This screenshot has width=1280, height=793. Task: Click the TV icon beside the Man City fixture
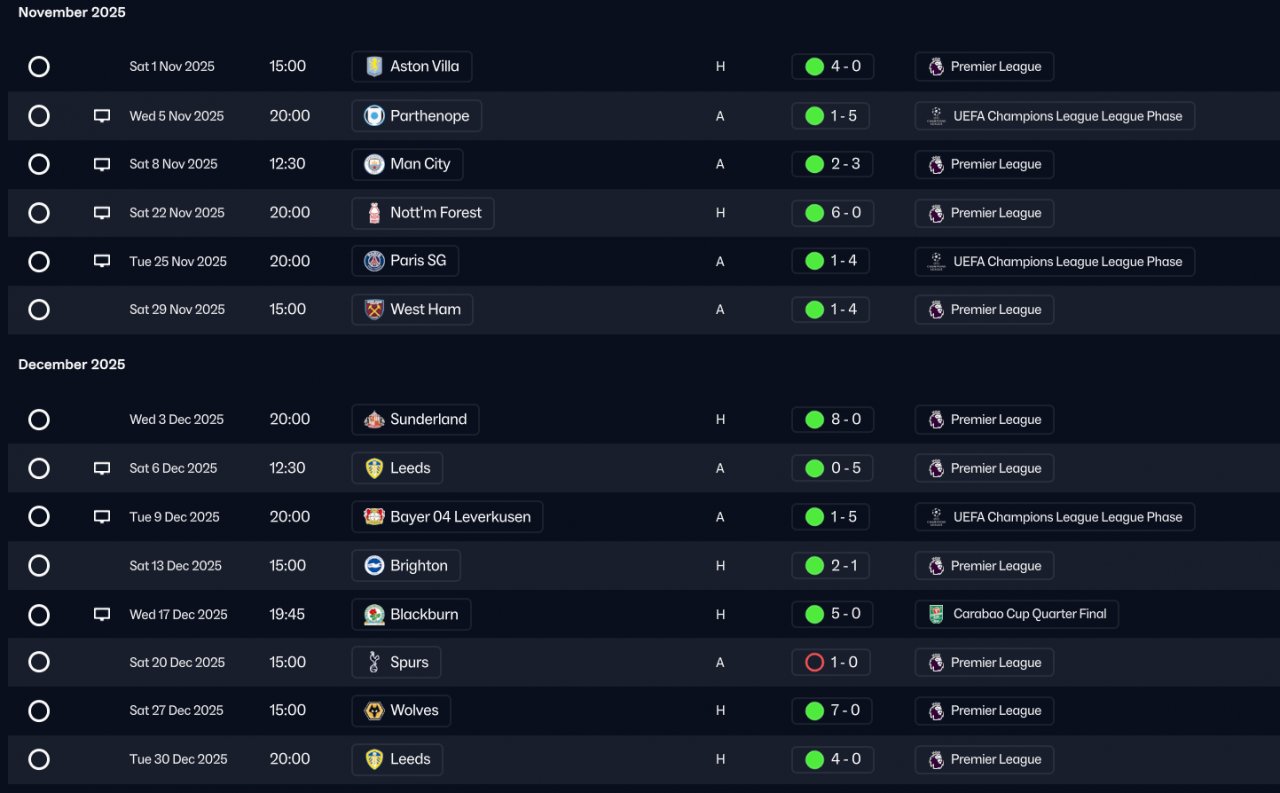pyautogui.click(x=102, y=164)
